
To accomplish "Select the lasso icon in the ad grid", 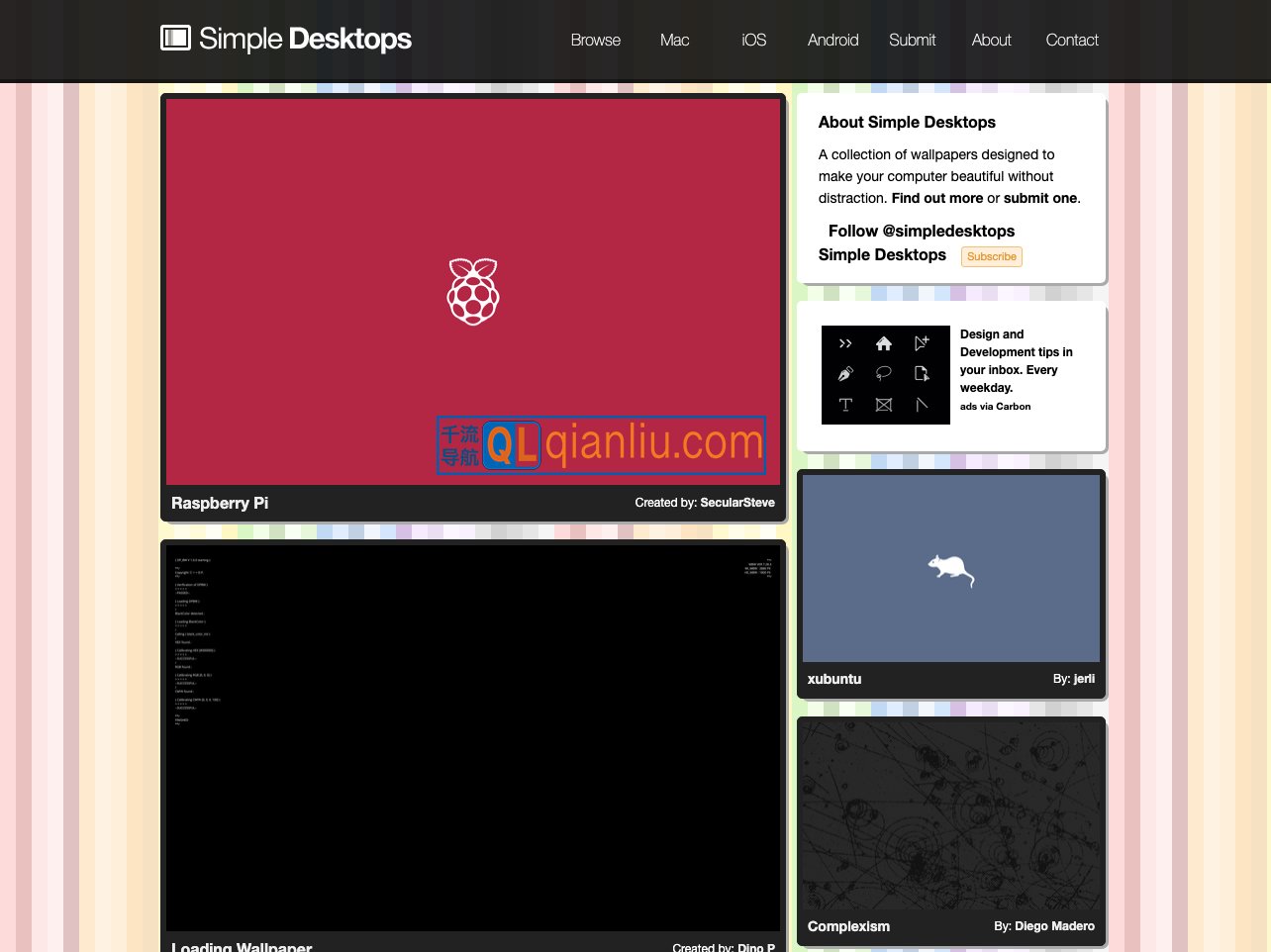I will 884,374.
